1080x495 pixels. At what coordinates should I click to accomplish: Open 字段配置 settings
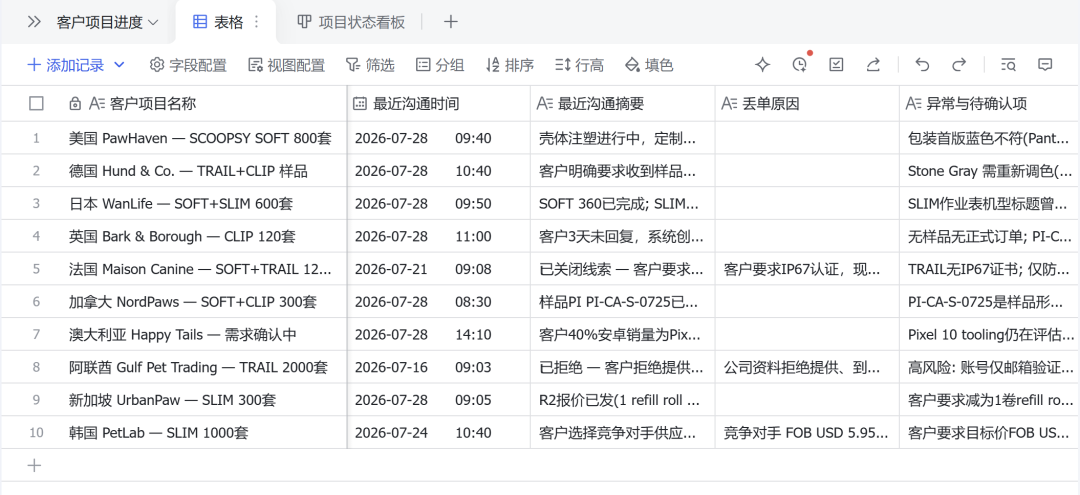tap(188, 65)
